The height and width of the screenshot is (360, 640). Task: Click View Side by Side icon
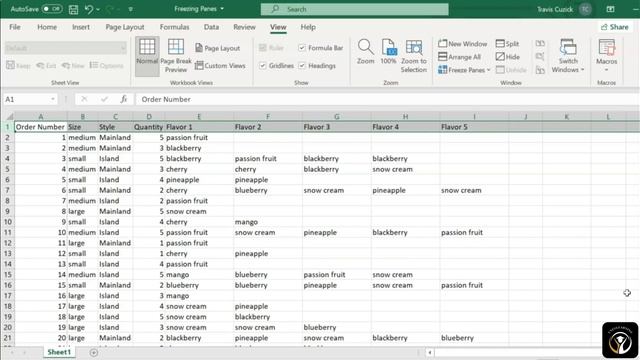pyautogui.click(x=540, y=43)
